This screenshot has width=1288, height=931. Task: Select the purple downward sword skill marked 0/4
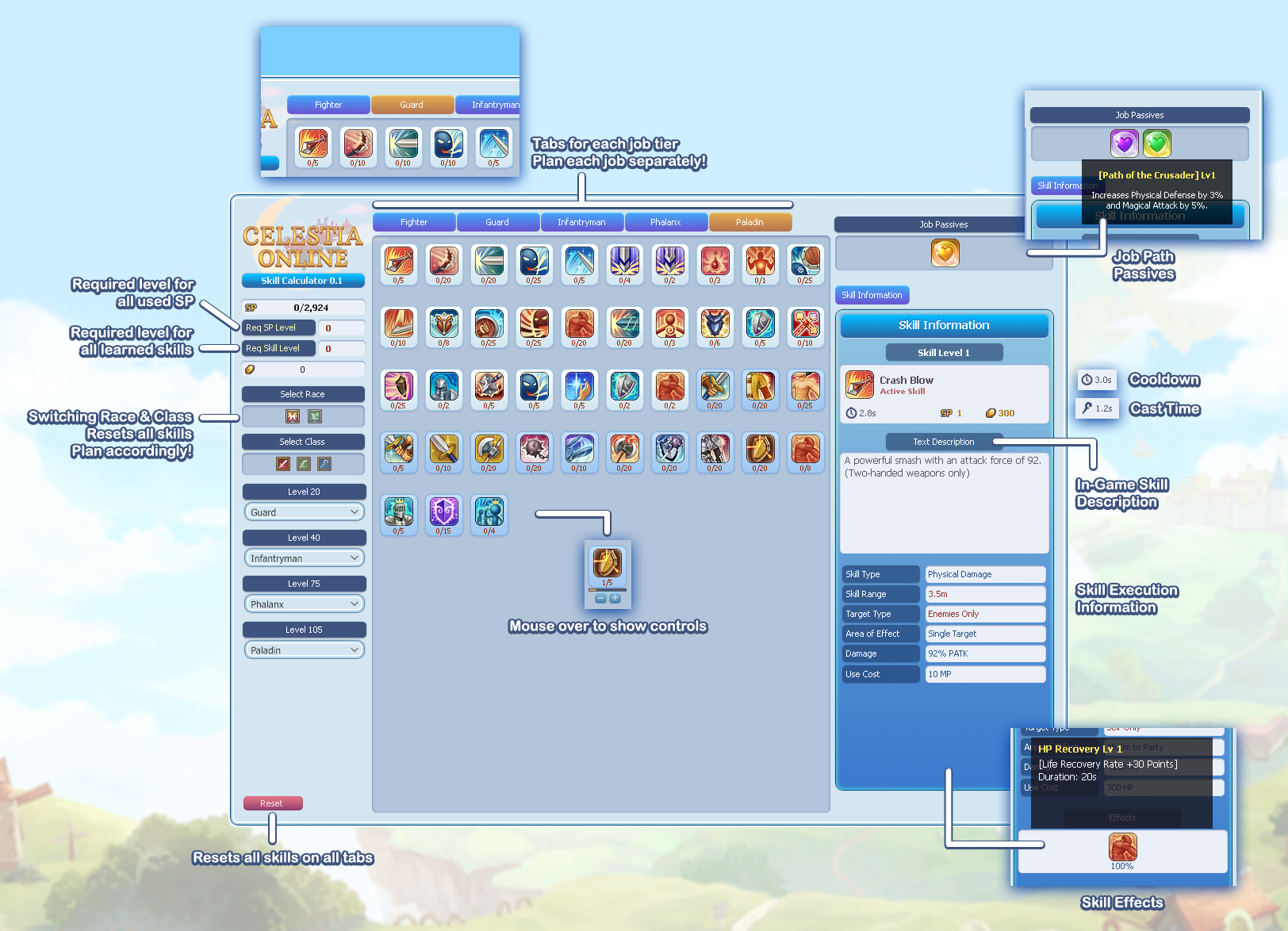624,260
